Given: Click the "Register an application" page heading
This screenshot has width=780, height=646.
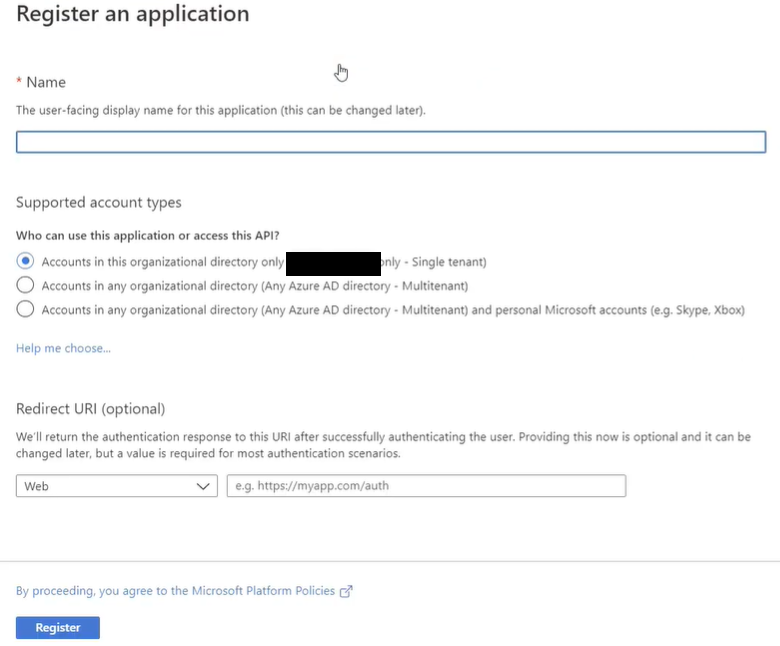Looking at the screenshot, I should pyautogui.click(x=133, y=15).
